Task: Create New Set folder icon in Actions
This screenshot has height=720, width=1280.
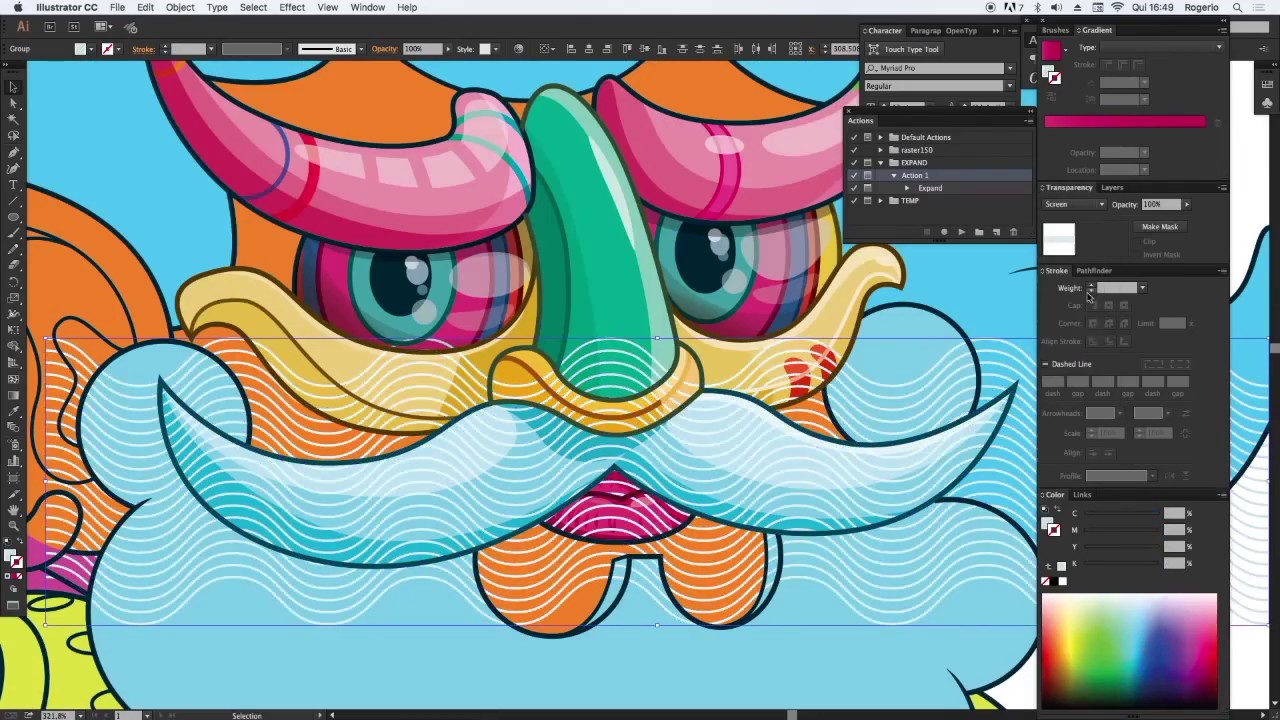Action: (x=979, y=232)
